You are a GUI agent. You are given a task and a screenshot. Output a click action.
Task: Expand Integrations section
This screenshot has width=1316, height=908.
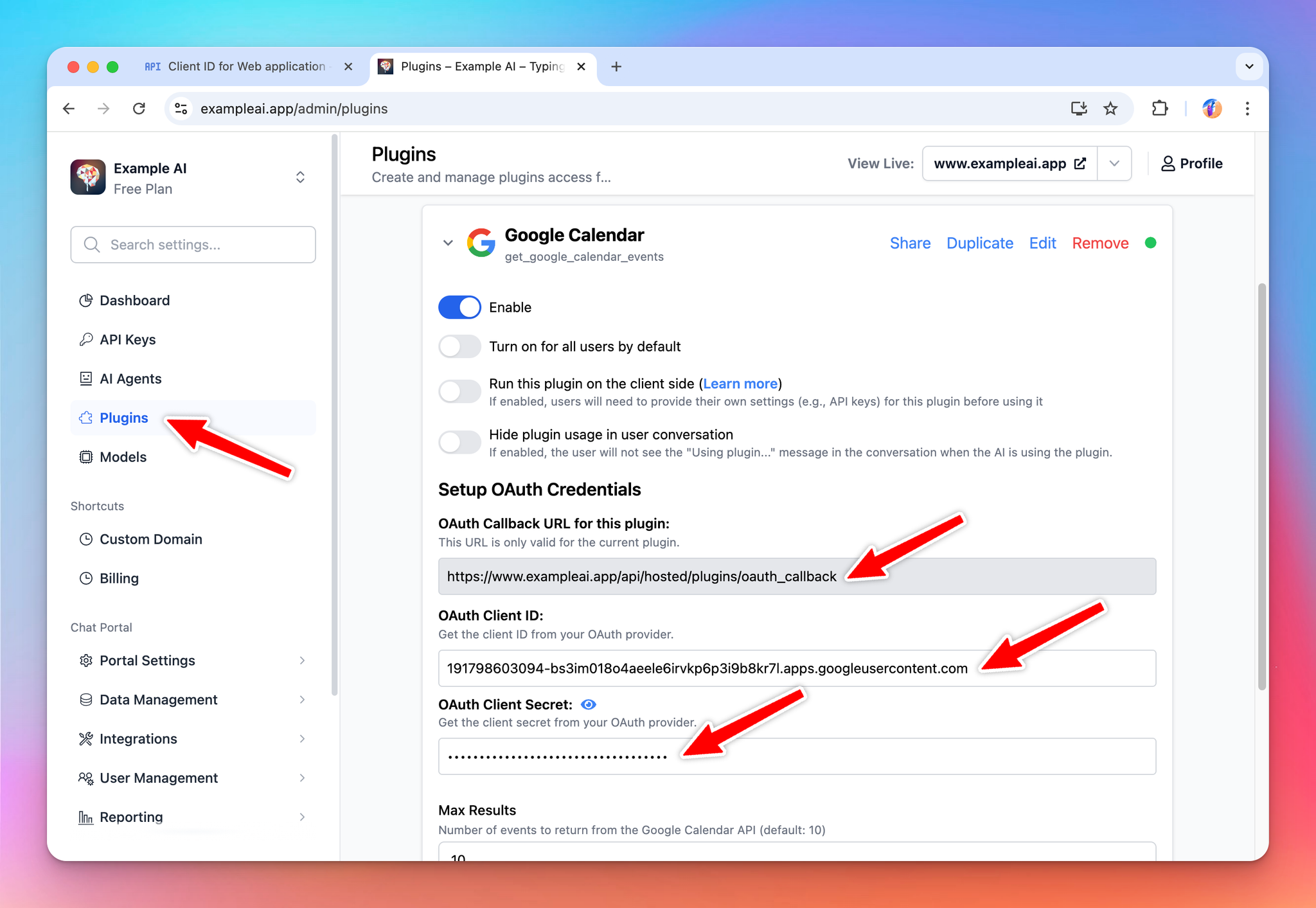tap(193, 739)
